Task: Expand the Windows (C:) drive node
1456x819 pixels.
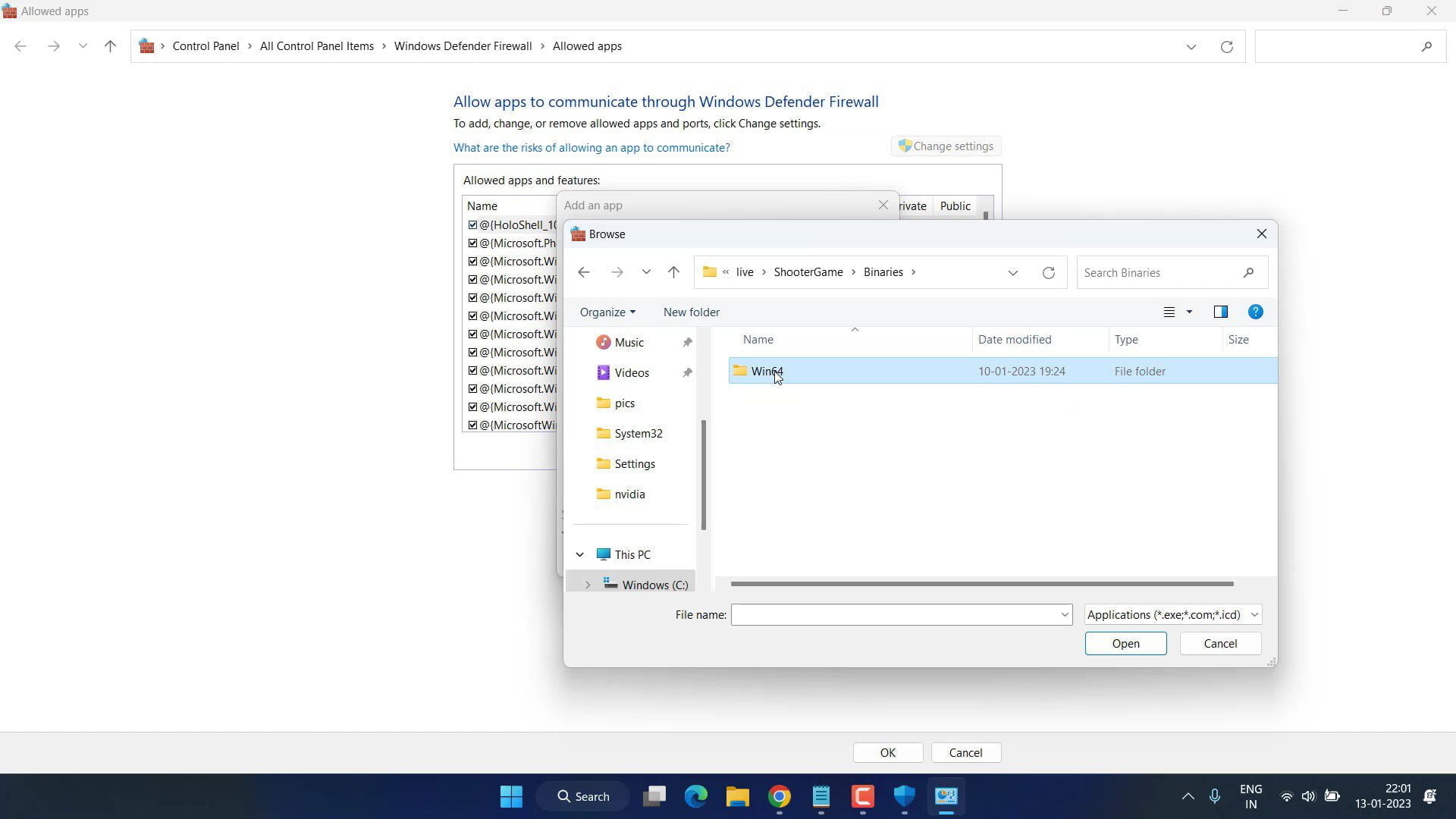Action: [588, 585]
